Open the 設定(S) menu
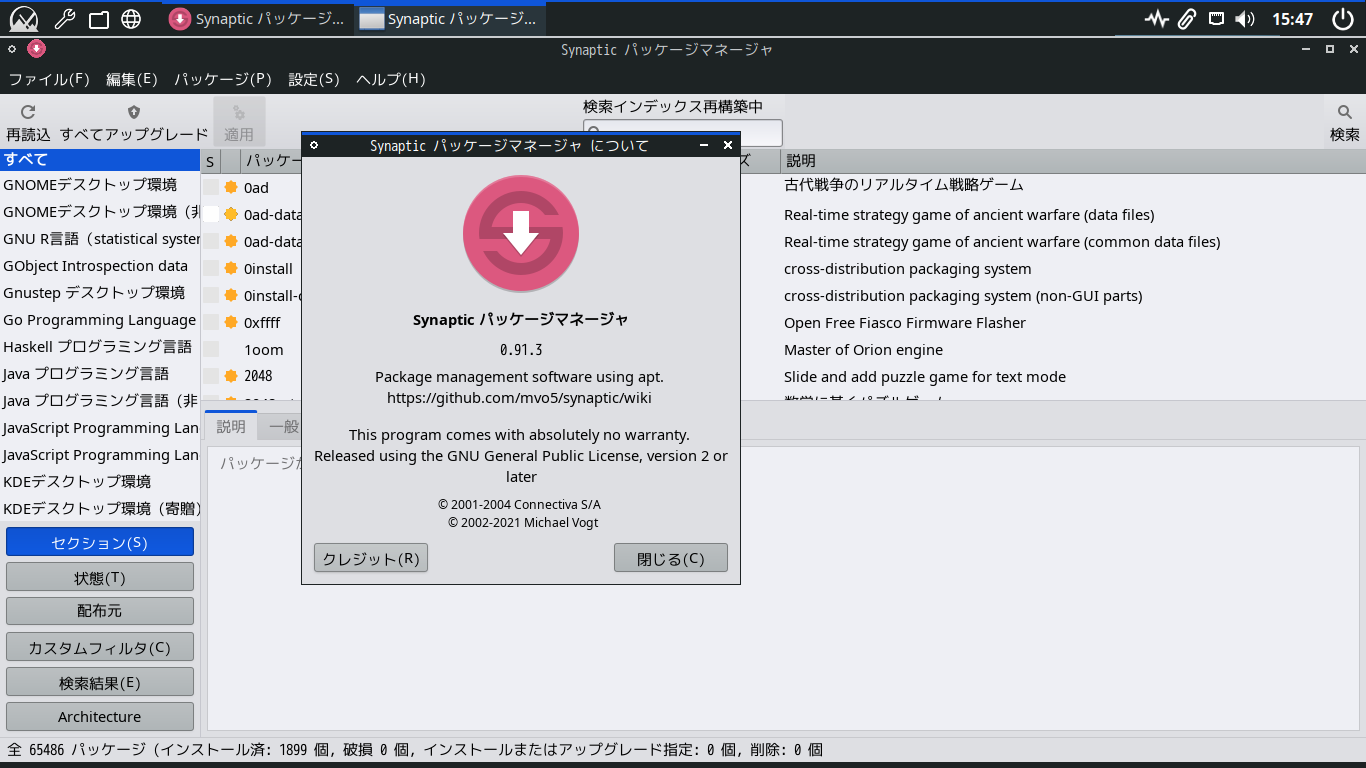The width and height of the screenshot is (1366, 768). tap(314, 79)
